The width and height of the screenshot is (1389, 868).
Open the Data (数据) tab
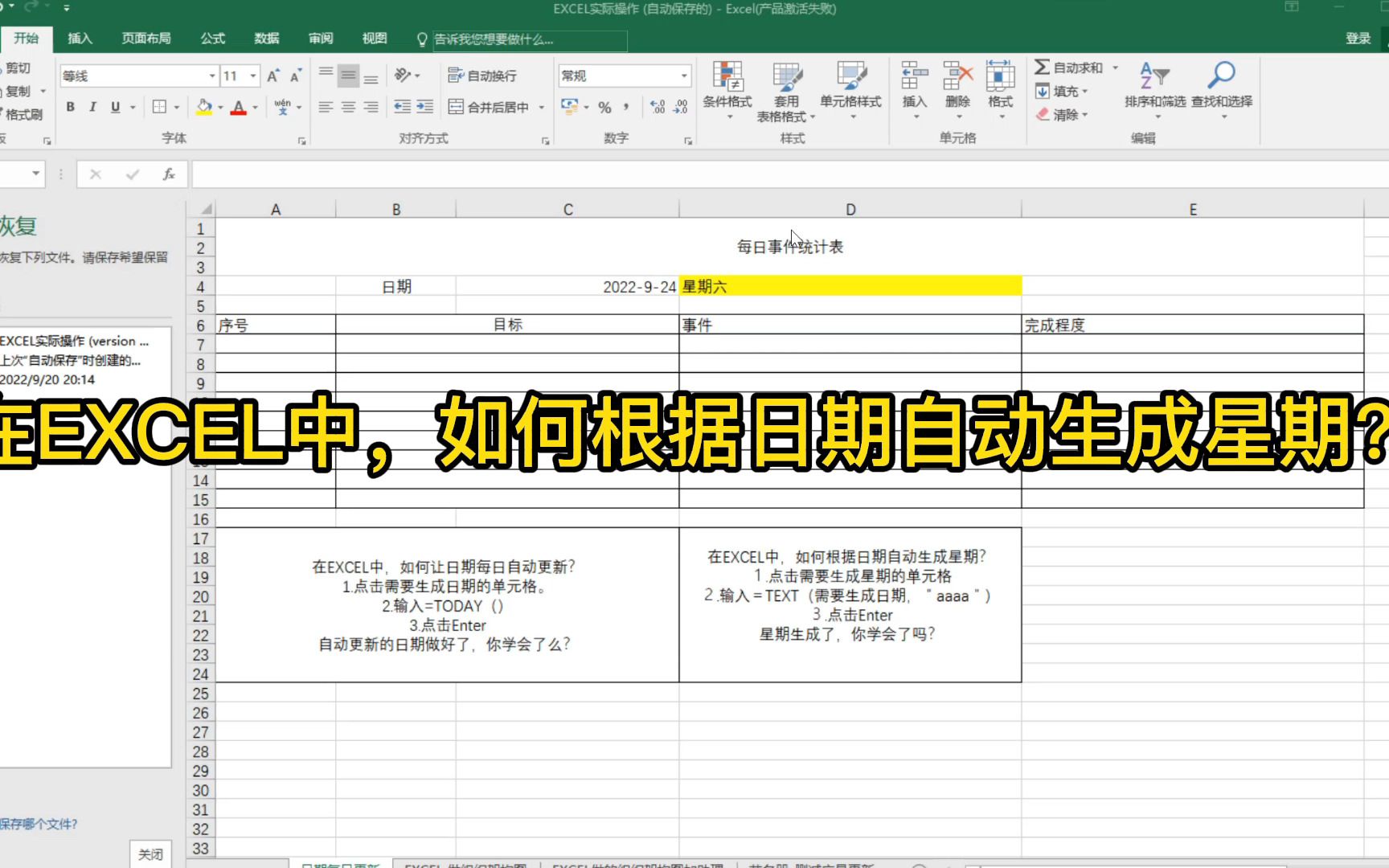click(x=267, y=39)
